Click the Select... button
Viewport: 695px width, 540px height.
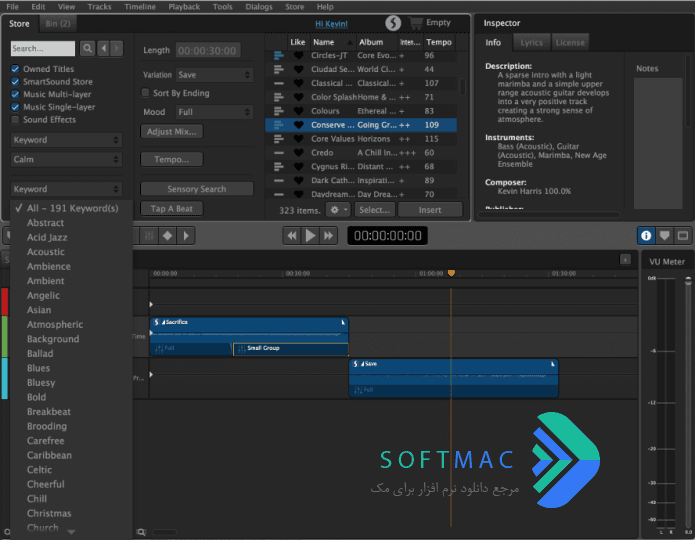coord(375,210)
